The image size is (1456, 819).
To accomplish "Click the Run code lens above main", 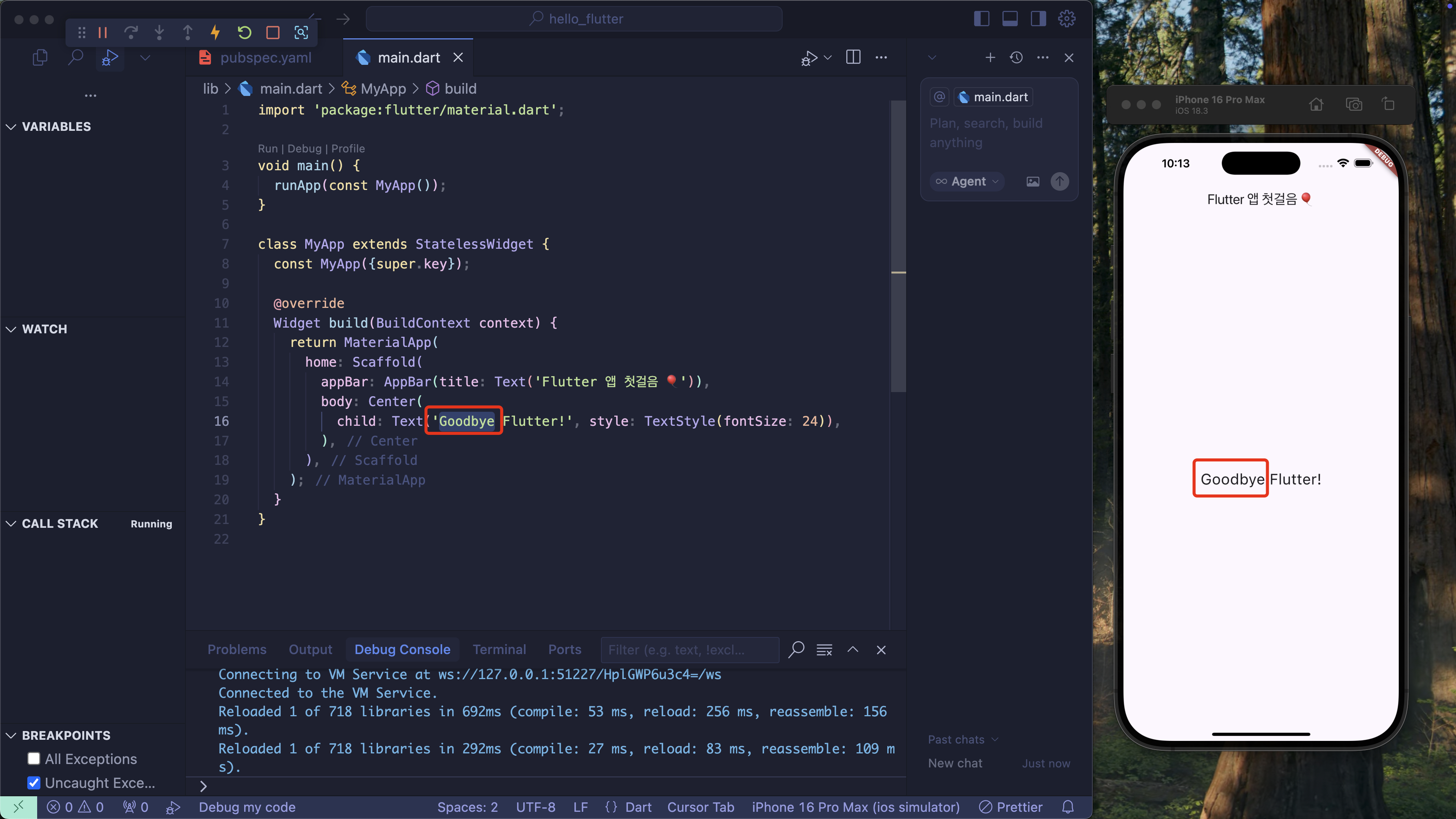I will 267,149.
